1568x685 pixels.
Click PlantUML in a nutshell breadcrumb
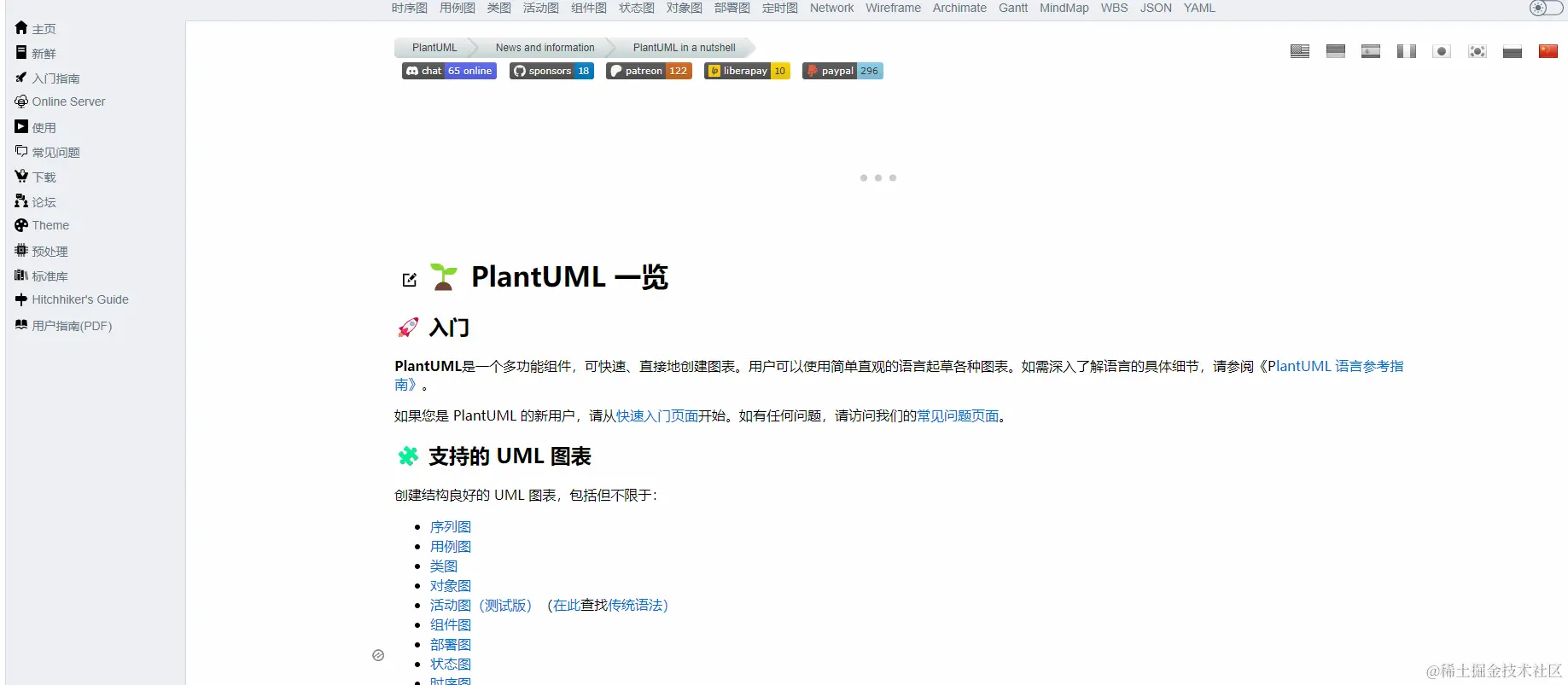[x=684, y=48]
